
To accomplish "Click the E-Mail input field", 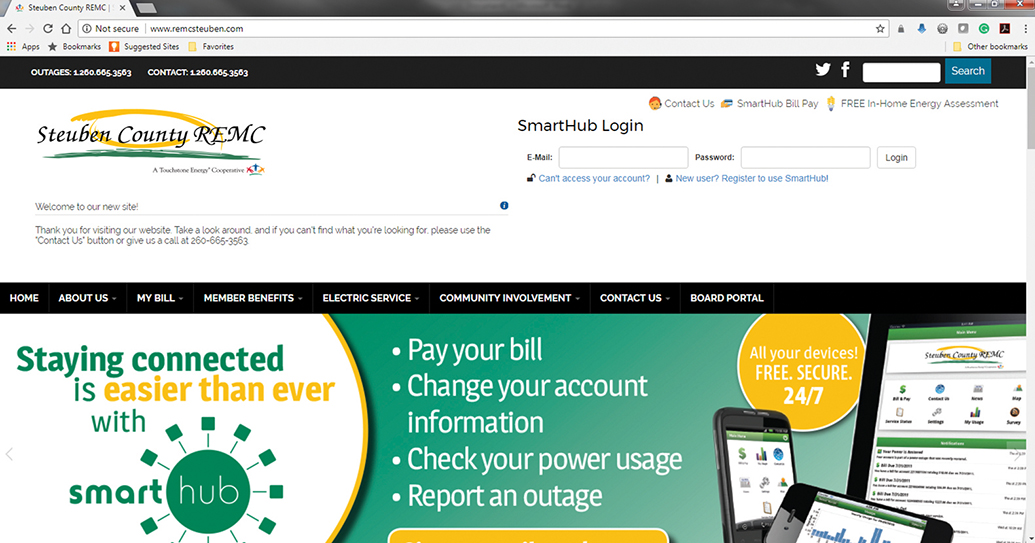I will (x=623, y=158).
